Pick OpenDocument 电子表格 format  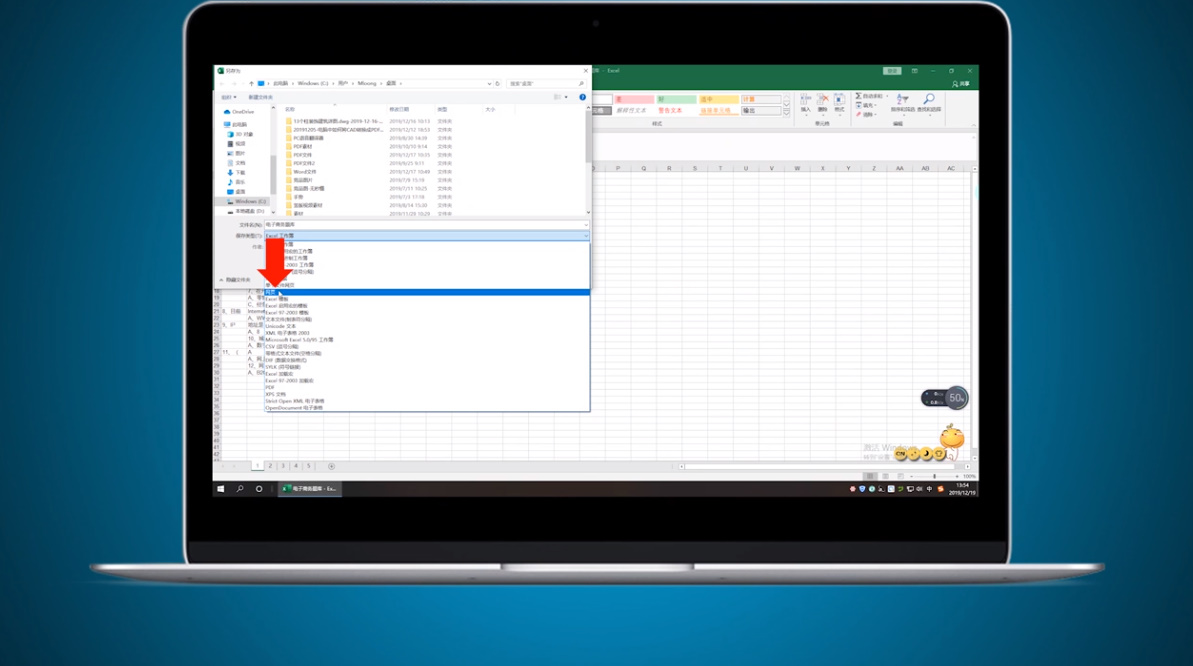coord(427,408)
